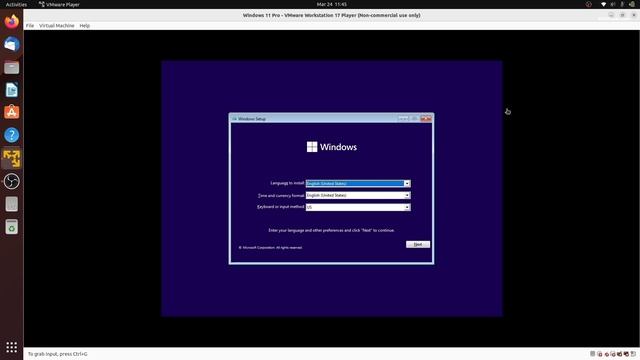Open the File menu in VMware Player
This screenshot has width=640, height=360.
[x=30, y=26]
